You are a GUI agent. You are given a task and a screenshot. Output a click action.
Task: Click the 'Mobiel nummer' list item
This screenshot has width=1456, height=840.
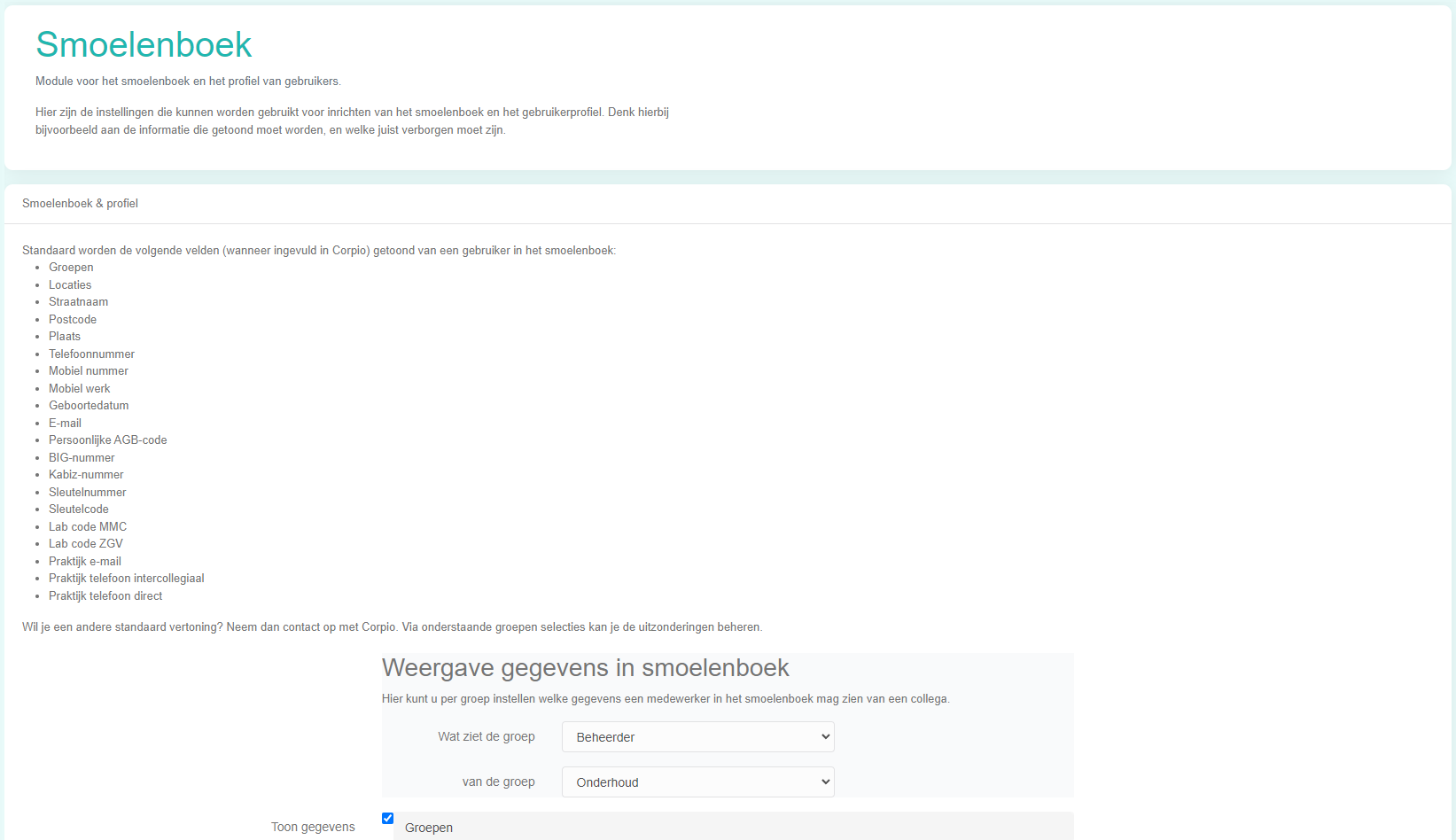89,370
